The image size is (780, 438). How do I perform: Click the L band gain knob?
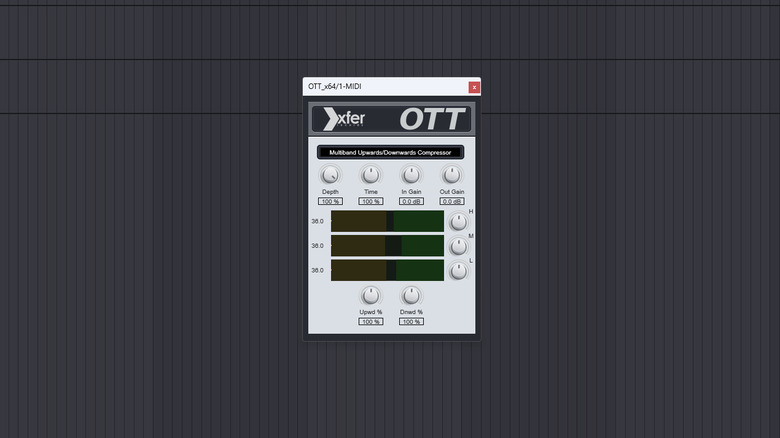tap(459, 271)
